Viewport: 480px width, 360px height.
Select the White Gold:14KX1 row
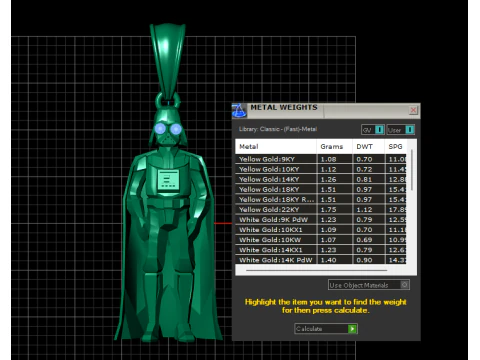[x=321, y=250]
